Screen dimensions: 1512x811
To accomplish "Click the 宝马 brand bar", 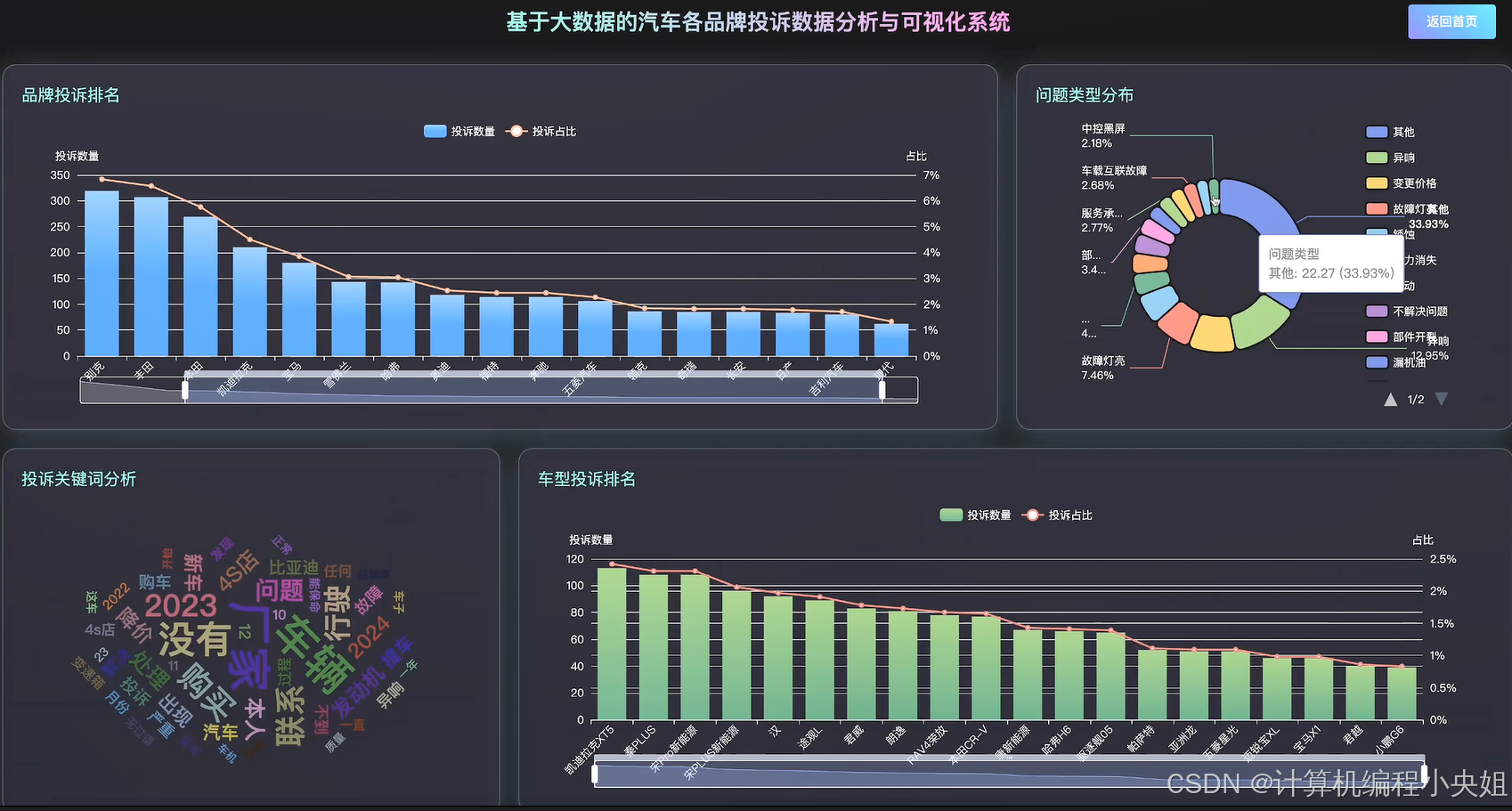I will click(299, 309).
